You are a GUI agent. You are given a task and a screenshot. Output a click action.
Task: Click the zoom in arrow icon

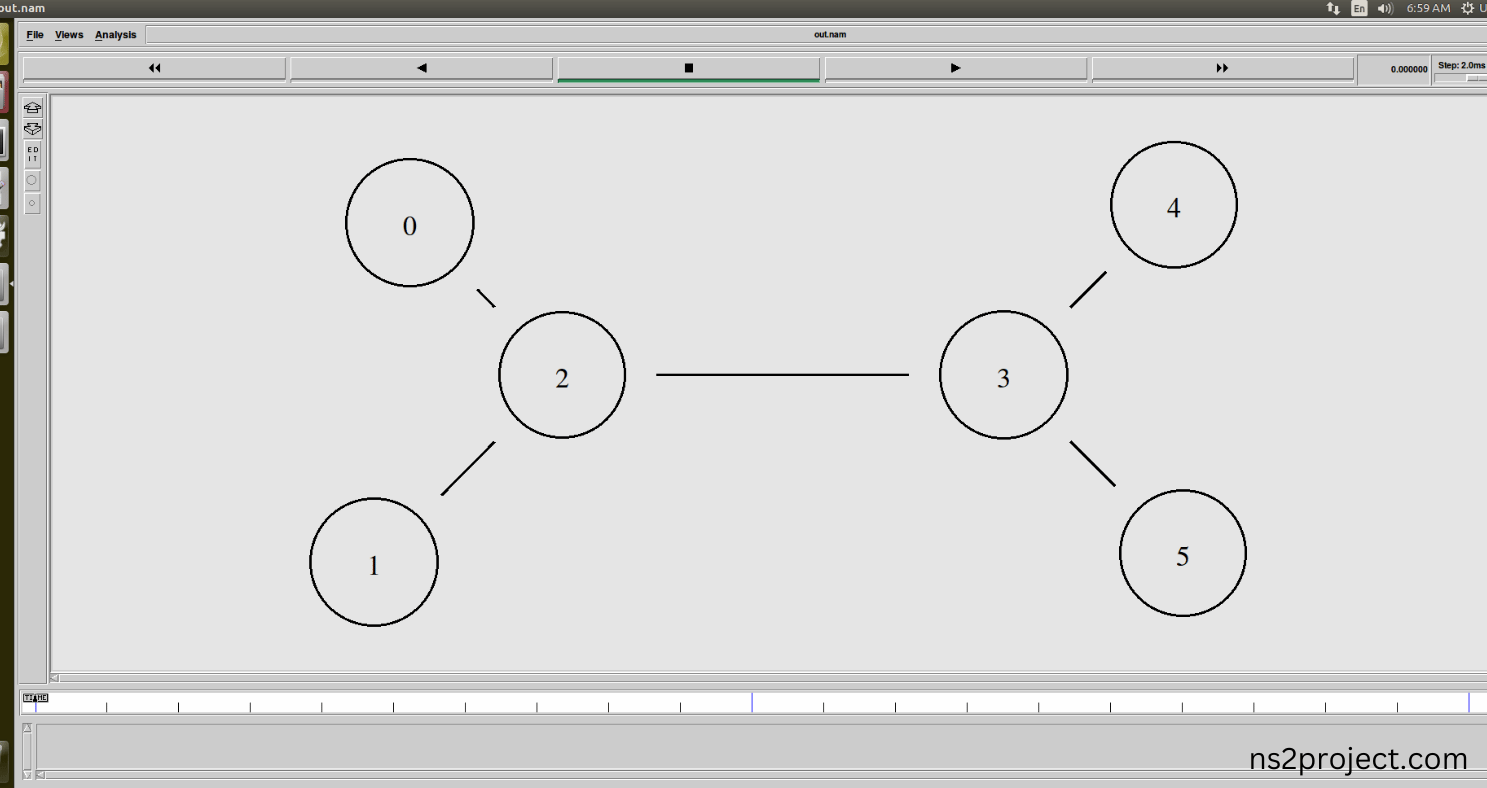[x=32, y=108]
